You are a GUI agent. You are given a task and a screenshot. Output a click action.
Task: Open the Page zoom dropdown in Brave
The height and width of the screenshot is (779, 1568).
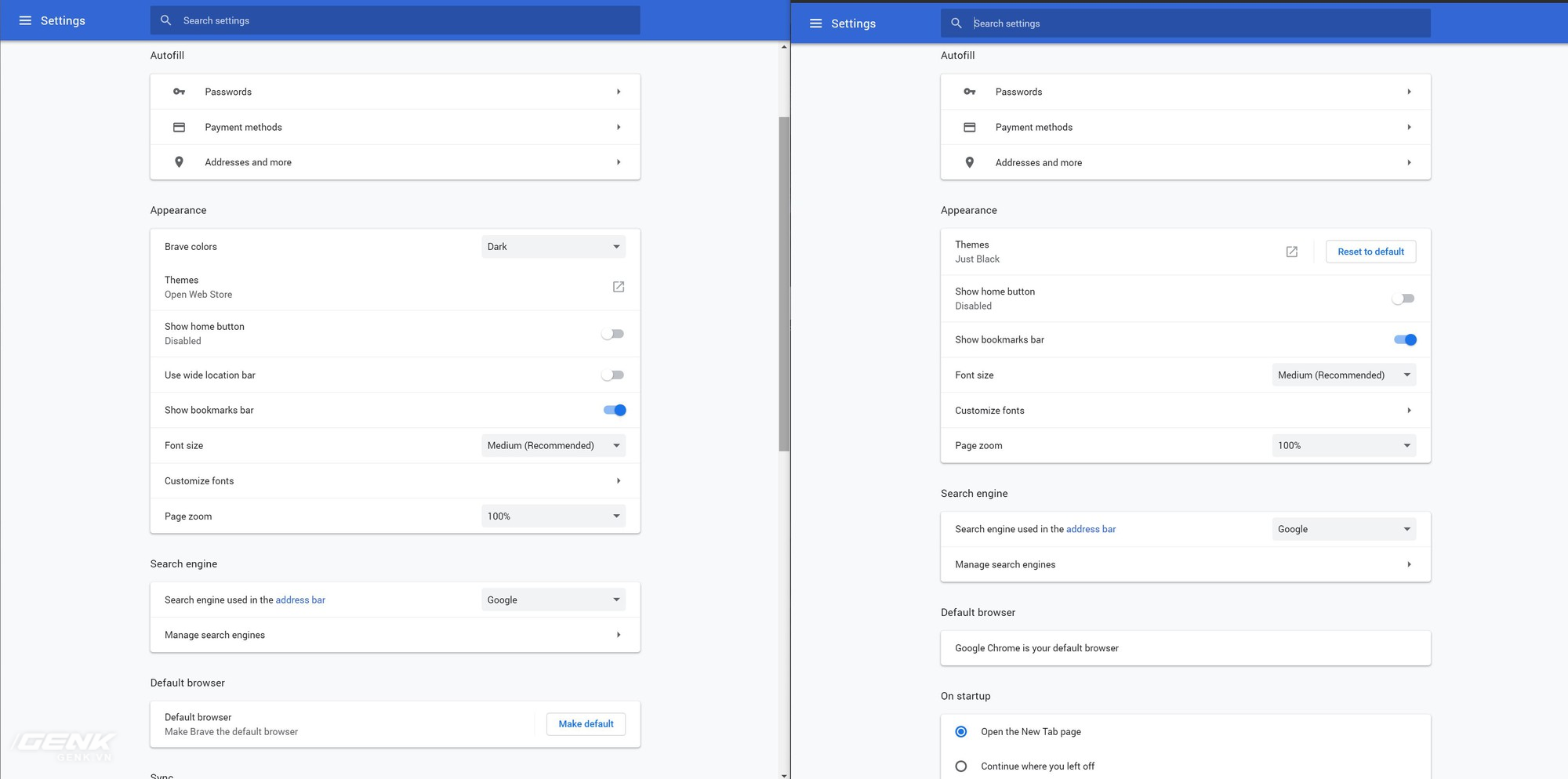(x=553, y=516)
